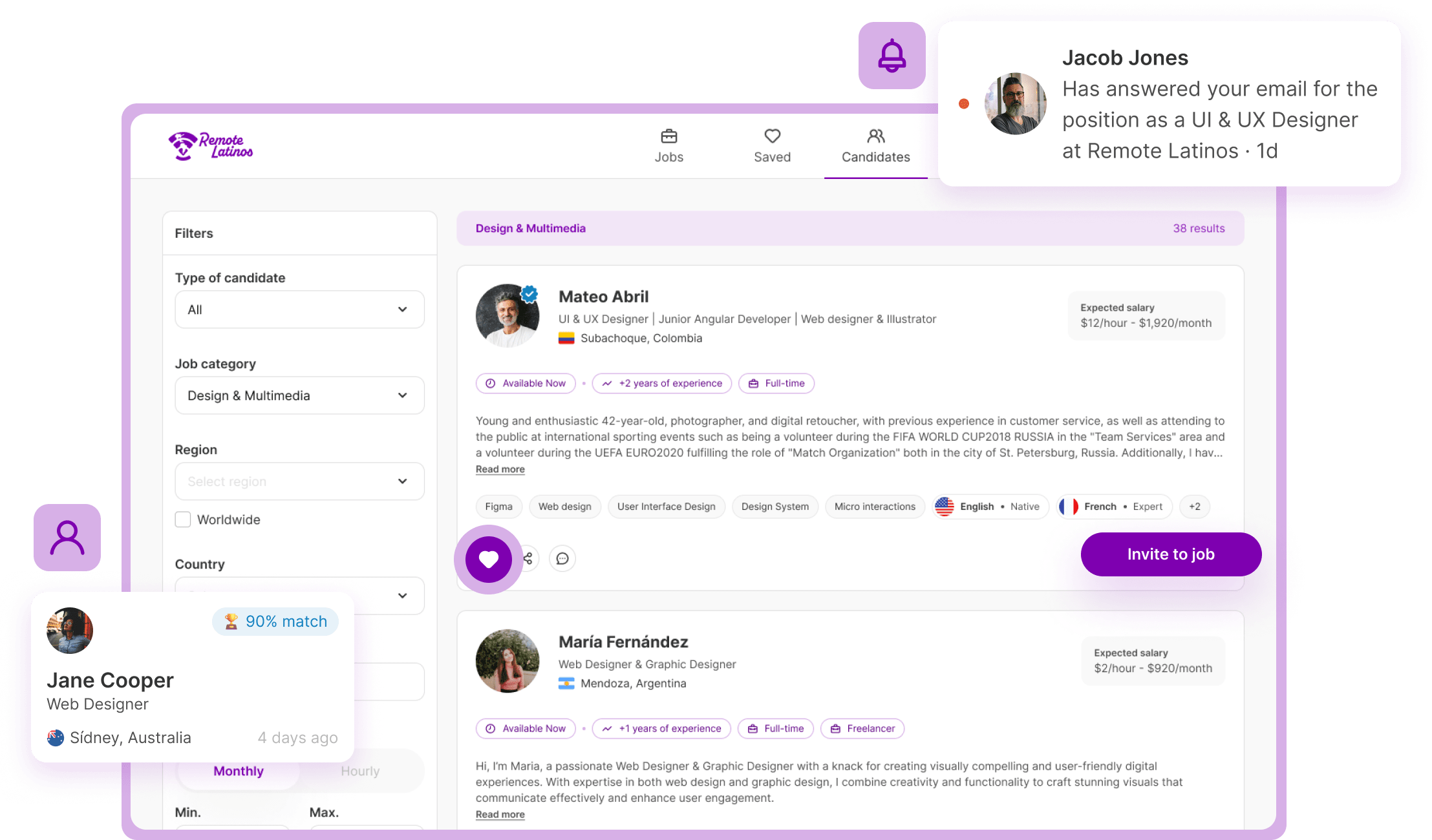Enable the Worldwide checkbox
The width and height of the screenshot is (1432, 840).
[182, 519]
